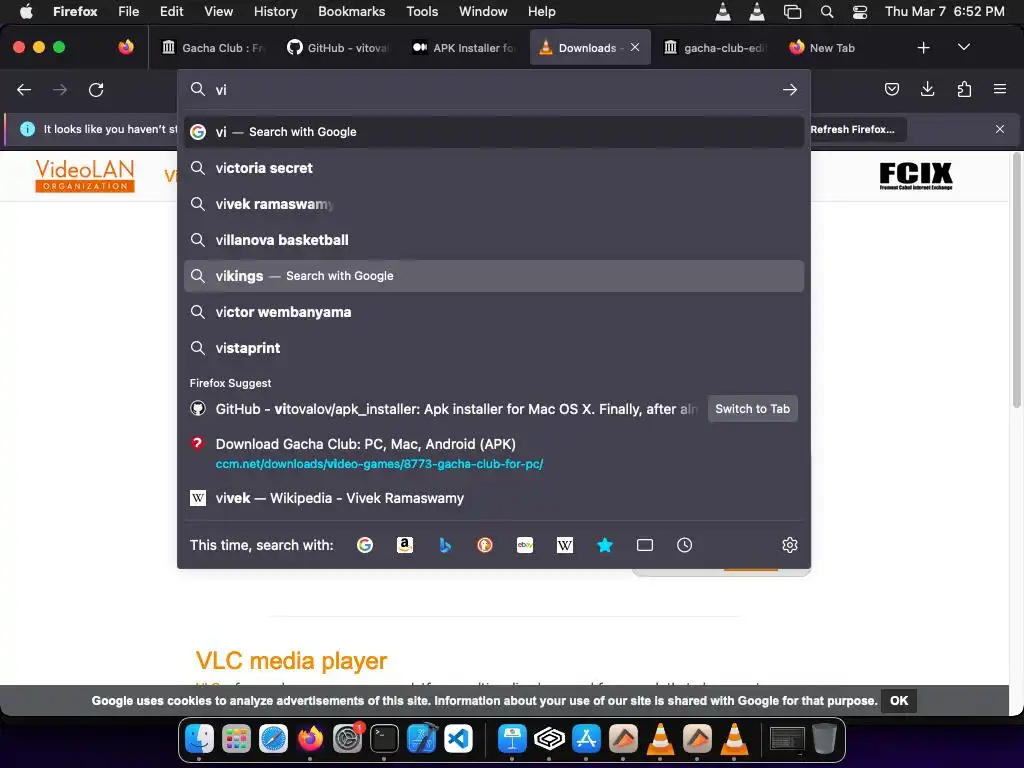Choose Amazon search engine shortcut
The width and height of the screenshot is (1024, 768).
pos(405,545)
